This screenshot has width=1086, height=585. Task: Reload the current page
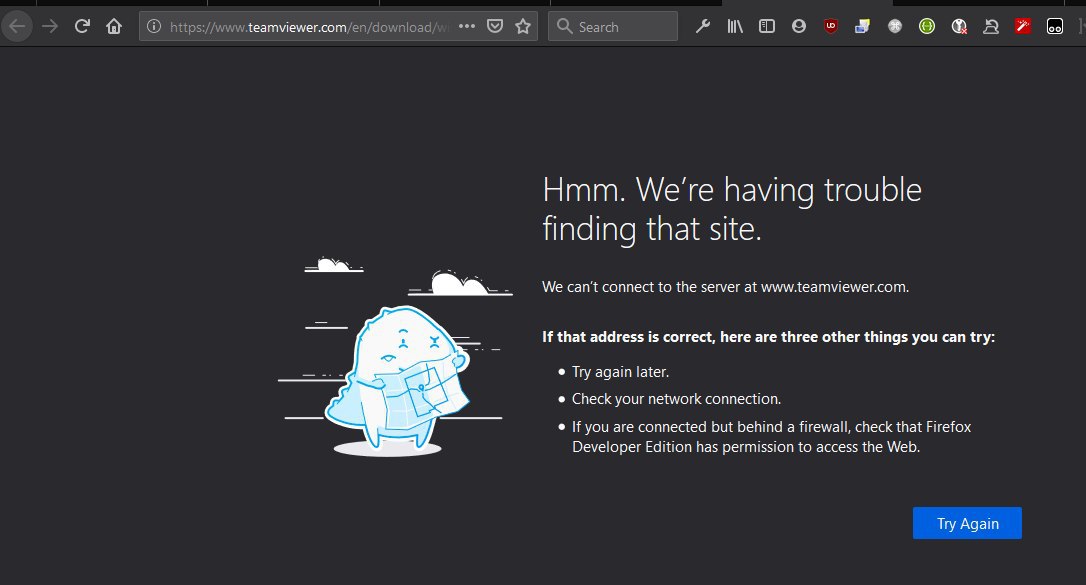[82, 27]
